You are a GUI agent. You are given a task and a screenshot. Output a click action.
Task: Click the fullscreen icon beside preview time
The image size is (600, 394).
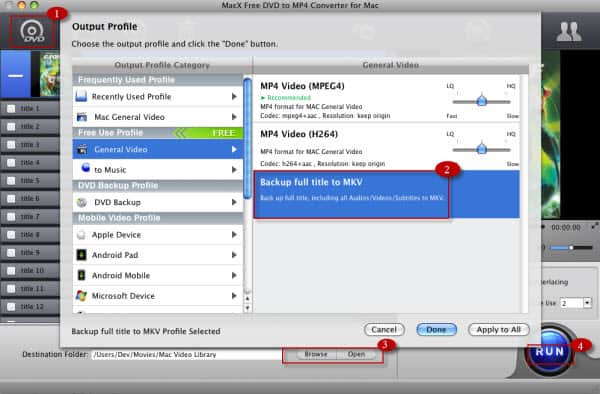click(594, 227)
